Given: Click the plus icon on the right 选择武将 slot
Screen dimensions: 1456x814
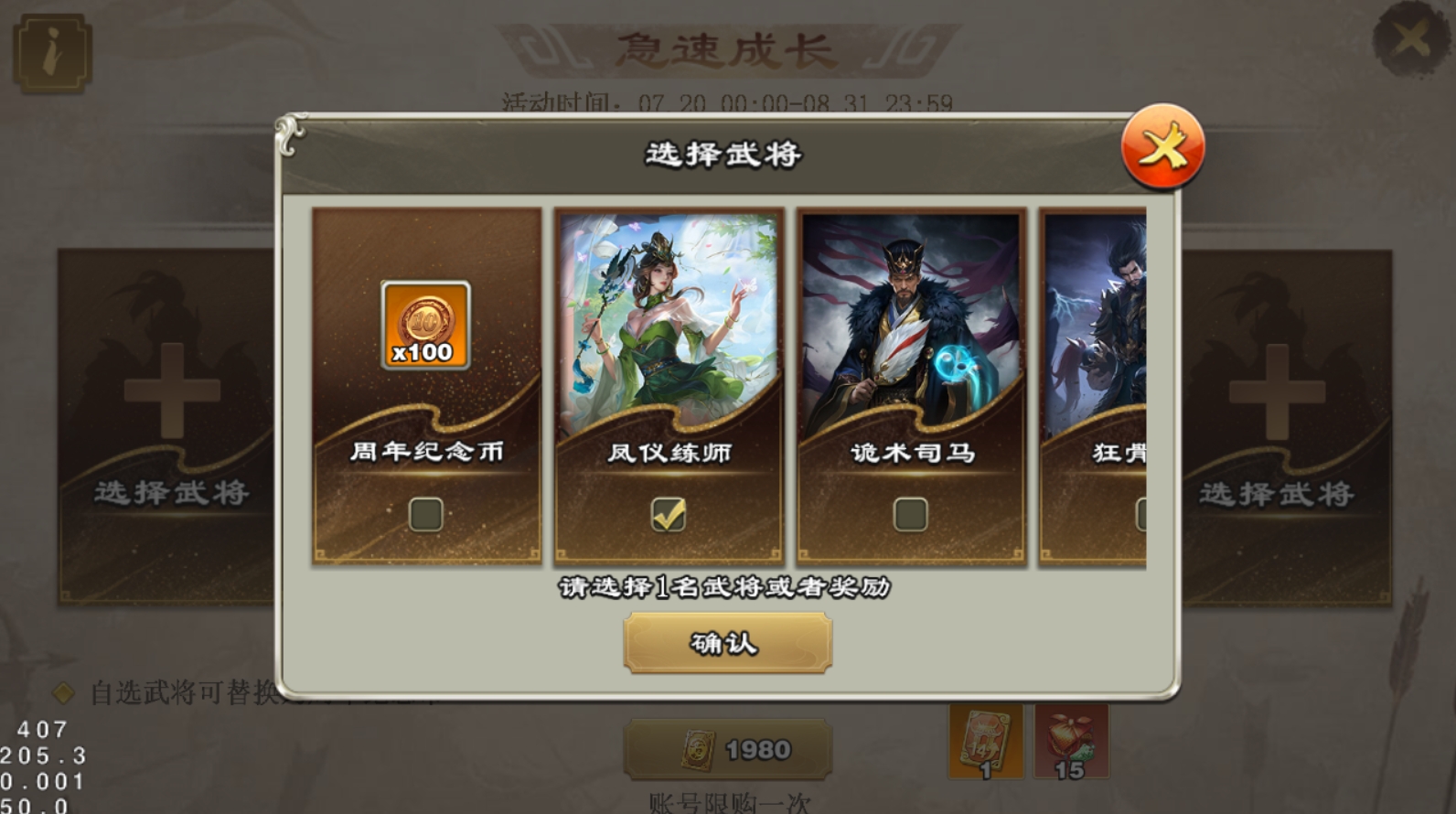Looking at the screenshot, I should [1277, 391].
